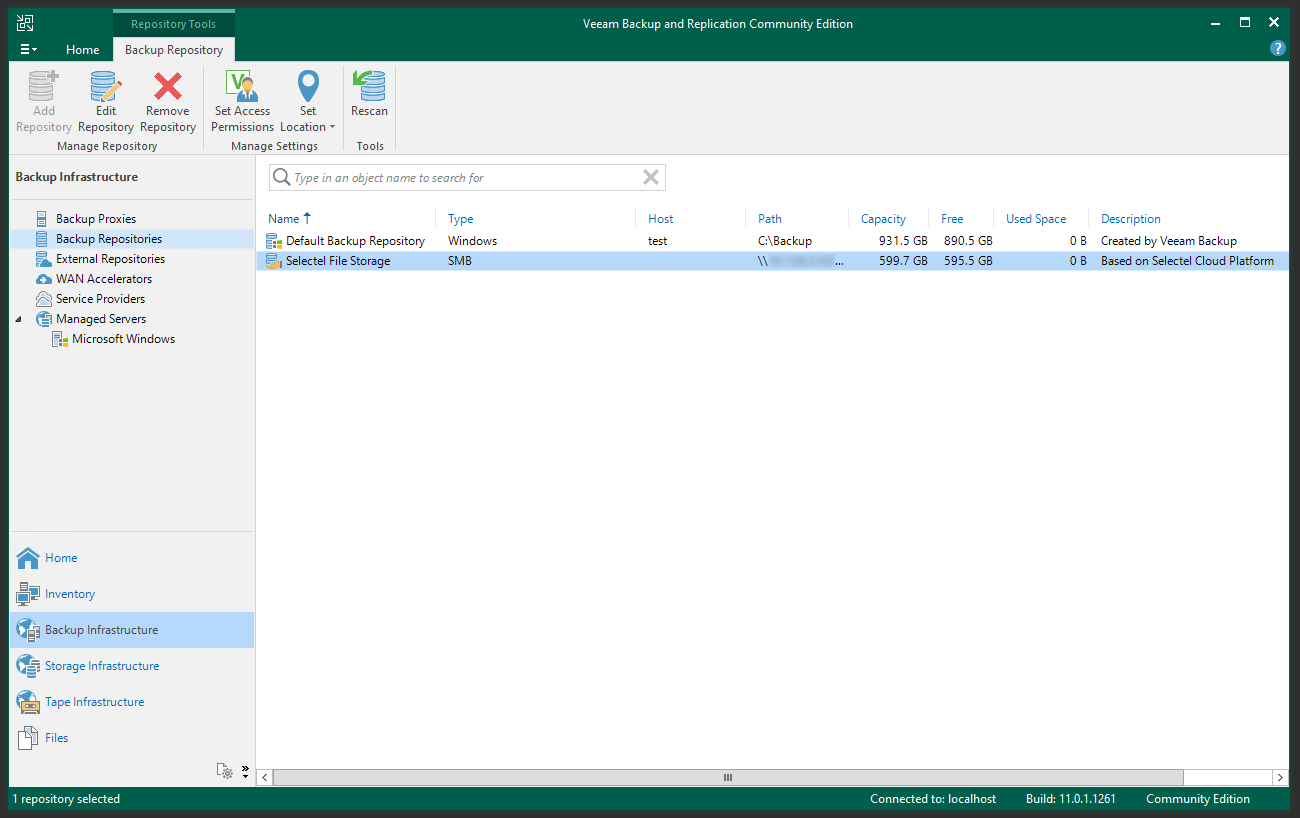Click the Files navigation icon

pos(28,738)
